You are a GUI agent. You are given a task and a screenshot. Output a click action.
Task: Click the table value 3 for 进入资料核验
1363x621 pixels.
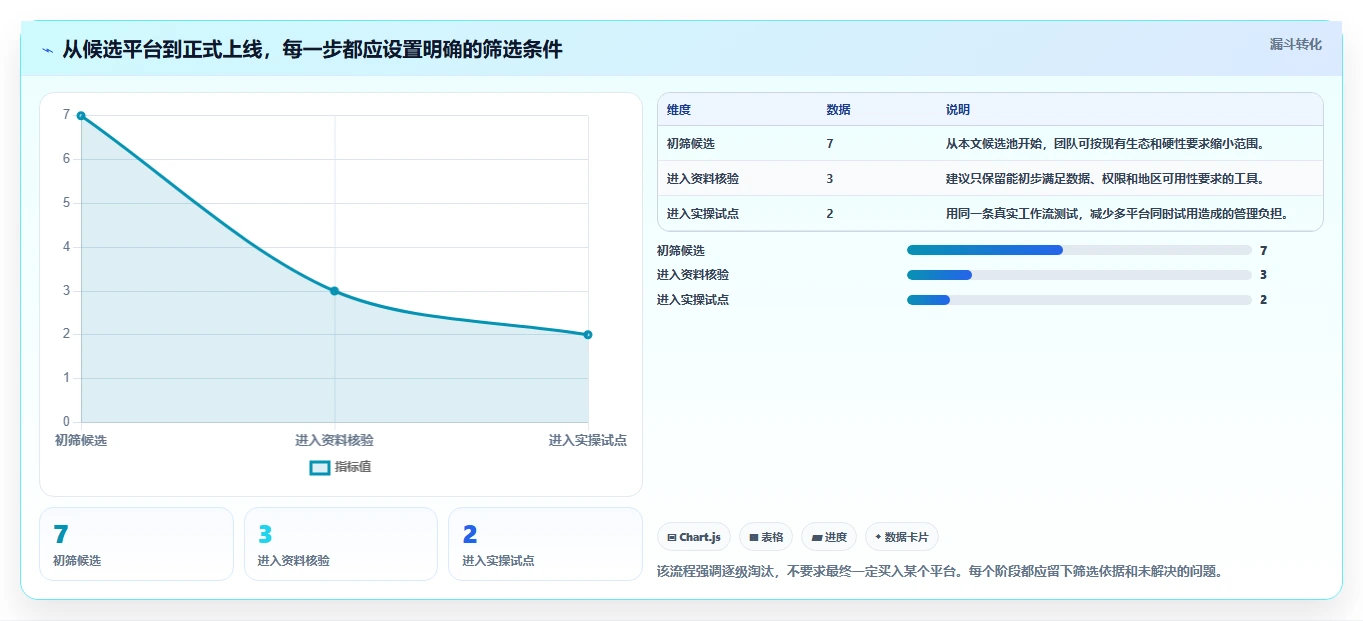pyautogui.click(x=830, y=179)
